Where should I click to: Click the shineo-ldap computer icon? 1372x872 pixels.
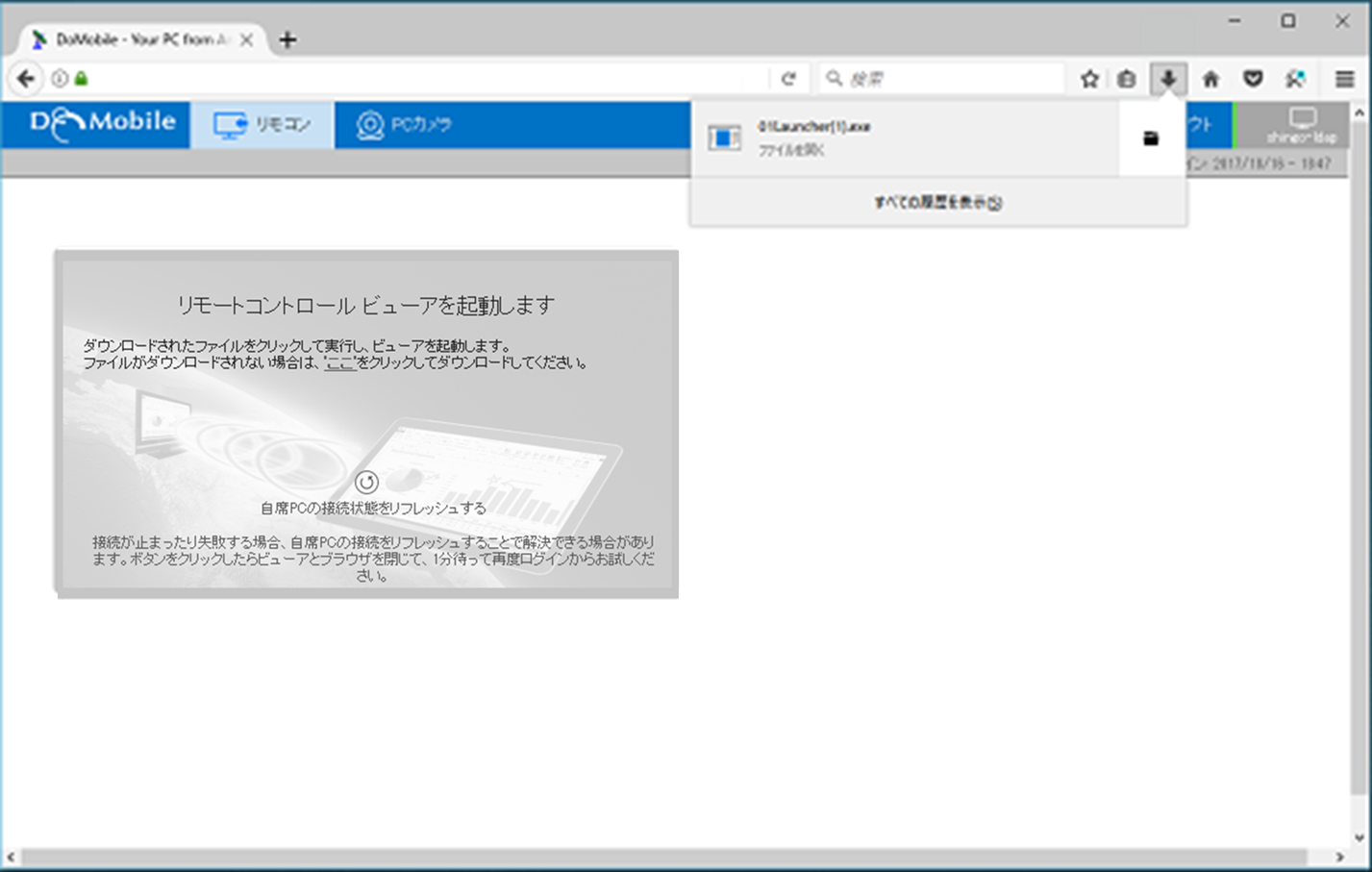(1303, 121)
